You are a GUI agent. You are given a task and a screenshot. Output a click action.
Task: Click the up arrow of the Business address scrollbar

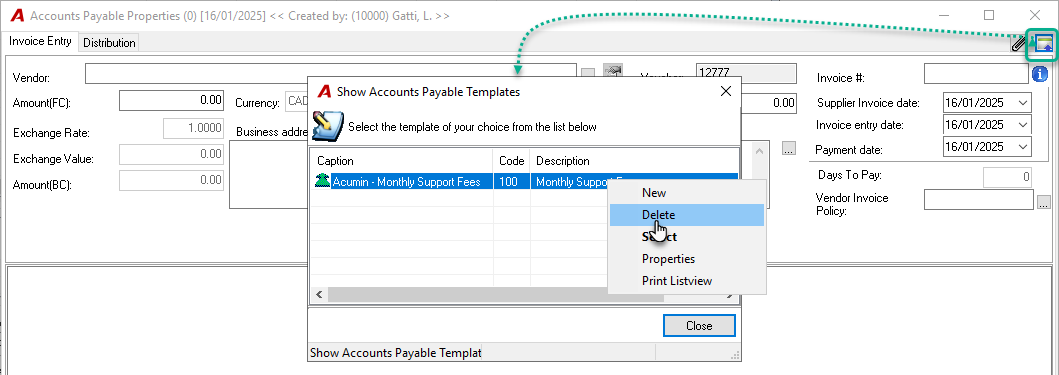pyautogui.click(x=761, y=150)
